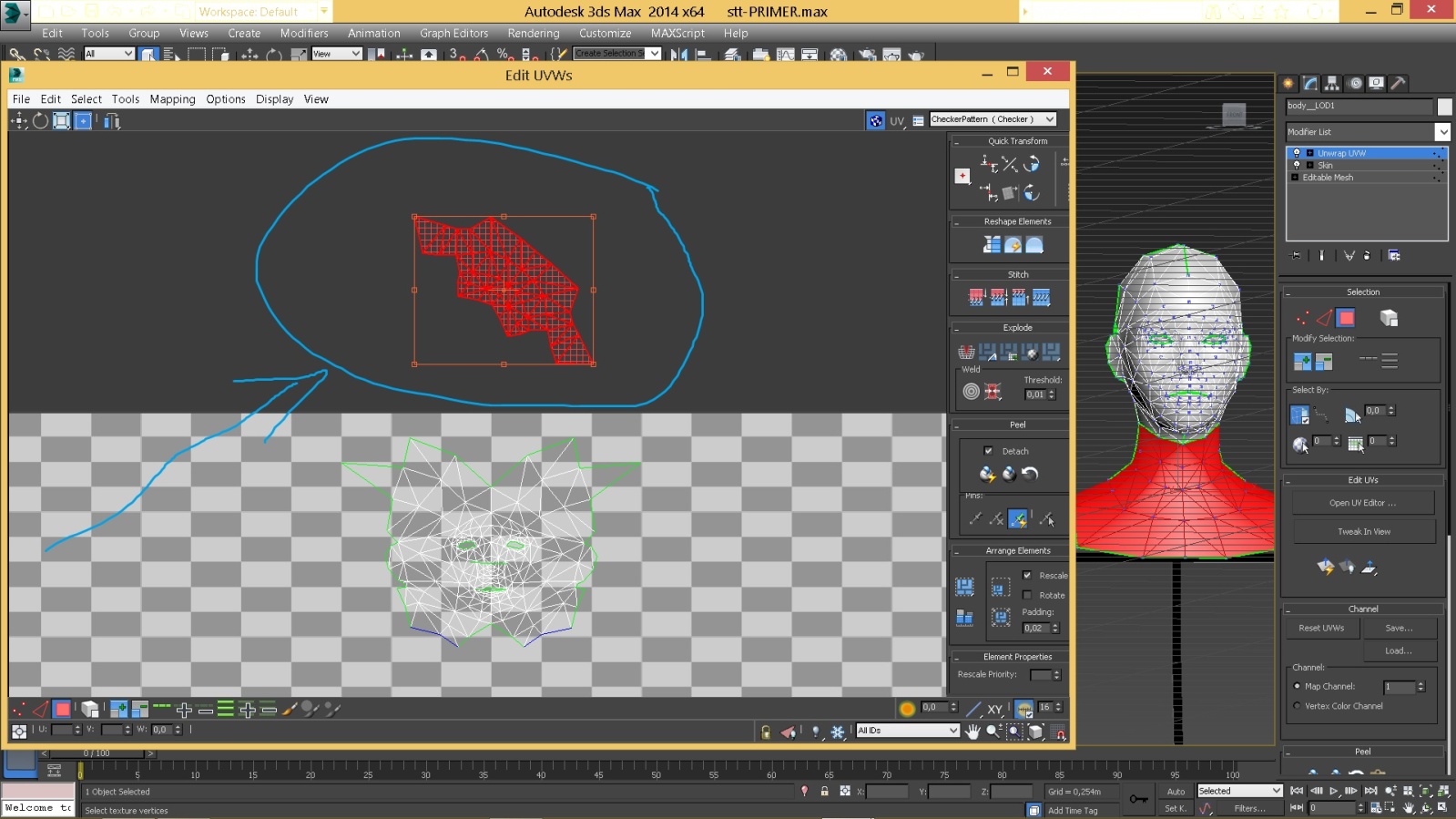This screenshot has width=1456, height=819.
Task: Click the Rotate 90 degrees icon in Quick Transform
Action: point(1032,164)
